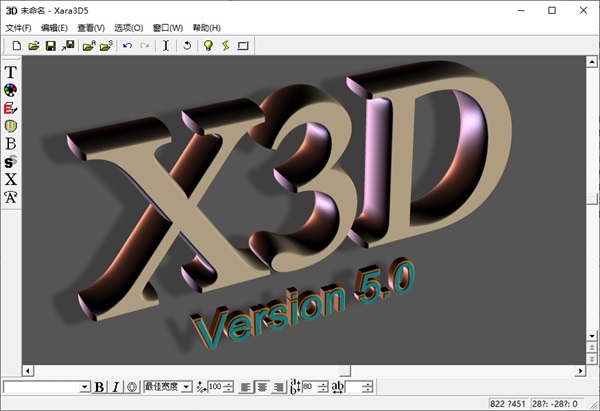Open the 选项(O) menu
The image size is (600, 411).
pyautogui.click(x=129, y=28)
